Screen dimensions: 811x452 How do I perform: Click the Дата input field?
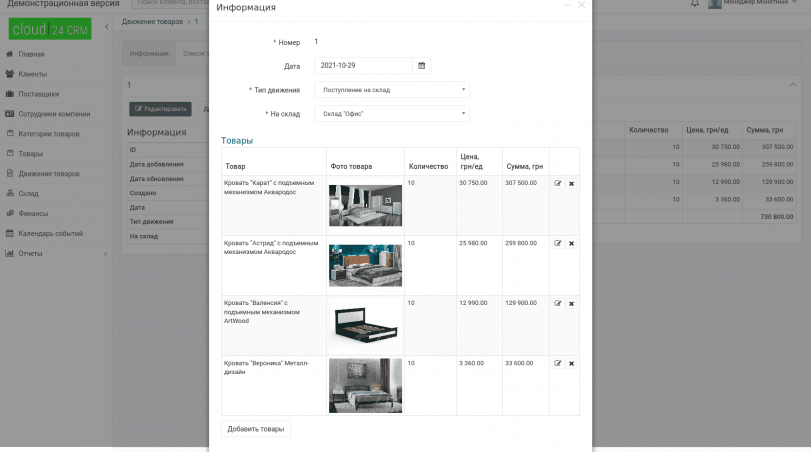click(362, 66)
